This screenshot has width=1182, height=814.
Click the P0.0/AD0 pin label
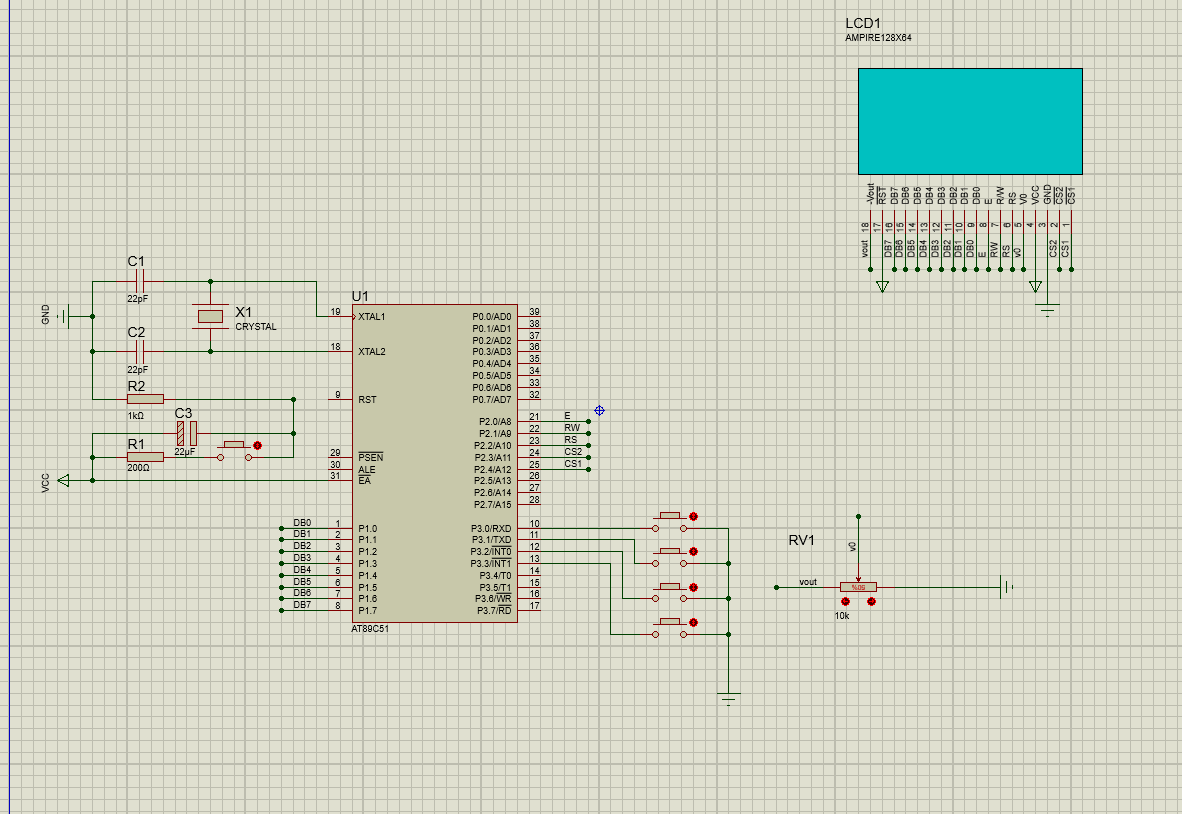point(491,317)
